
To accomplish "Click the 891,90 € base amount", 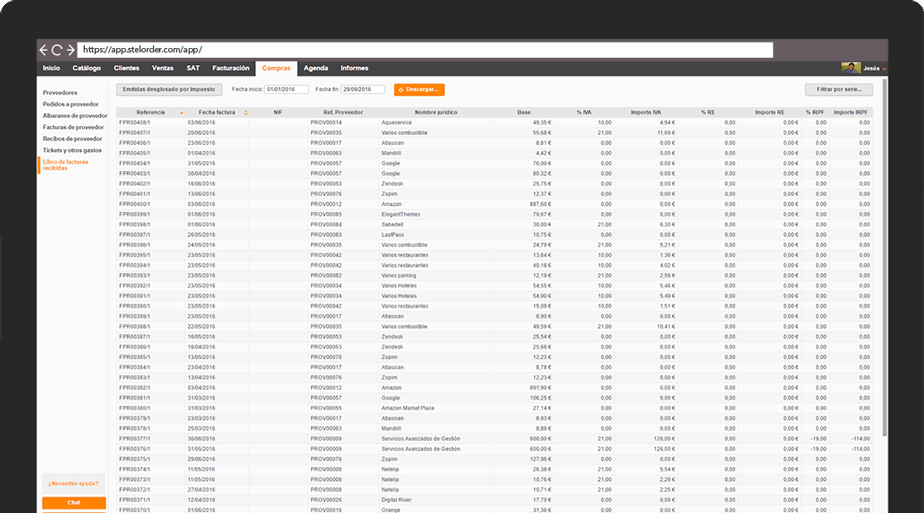I will [x=540, y=388].
